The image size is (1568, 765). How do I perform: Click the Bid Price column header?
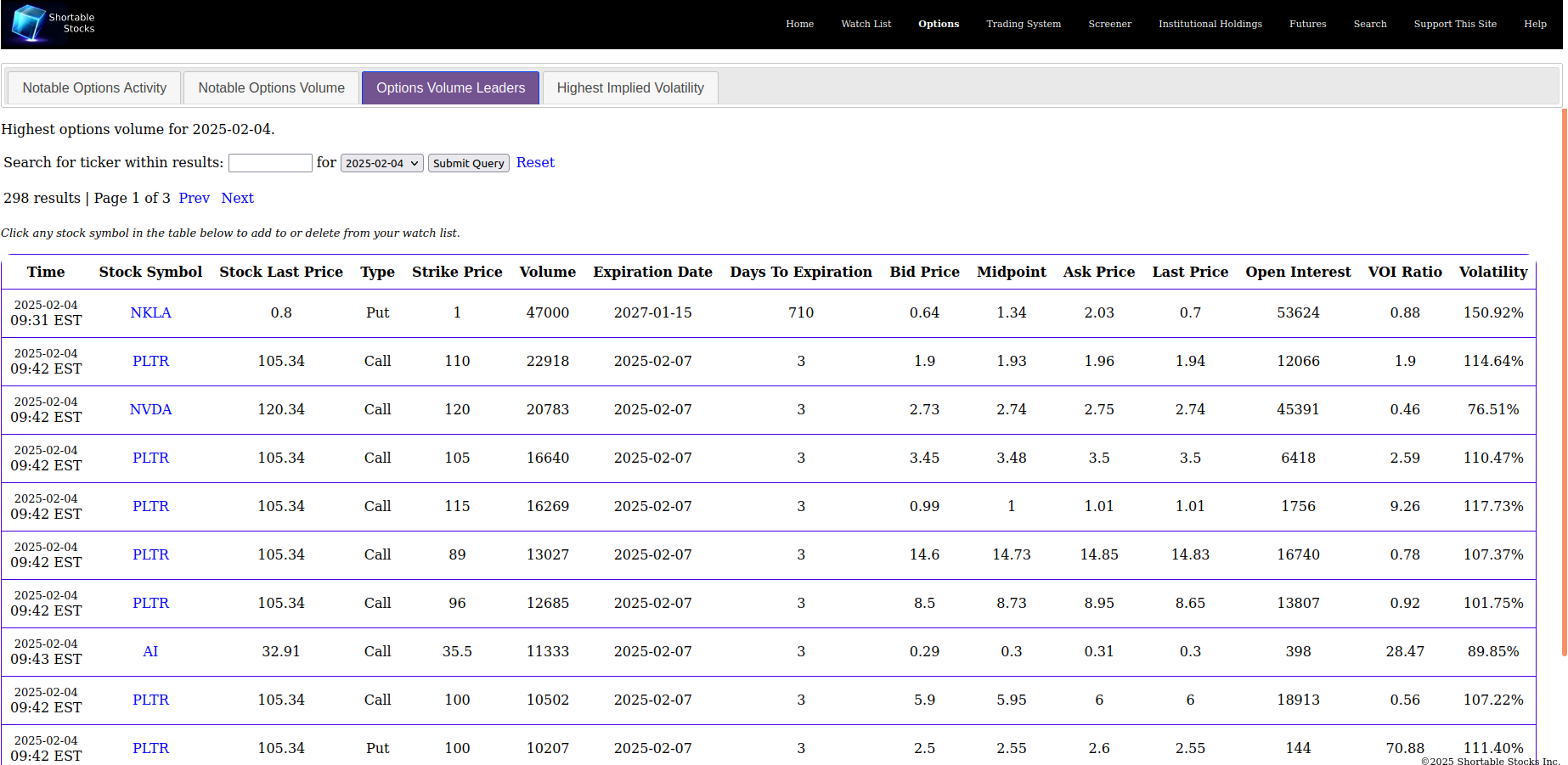coord(924,272)
